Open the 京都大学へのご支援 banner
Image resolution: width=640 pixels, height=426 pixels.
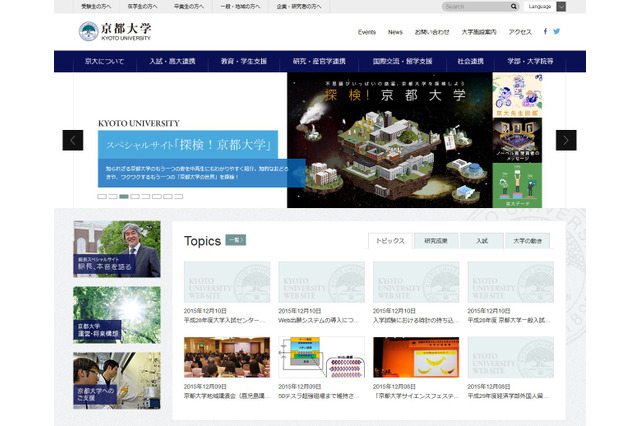(x=117, y=381)
